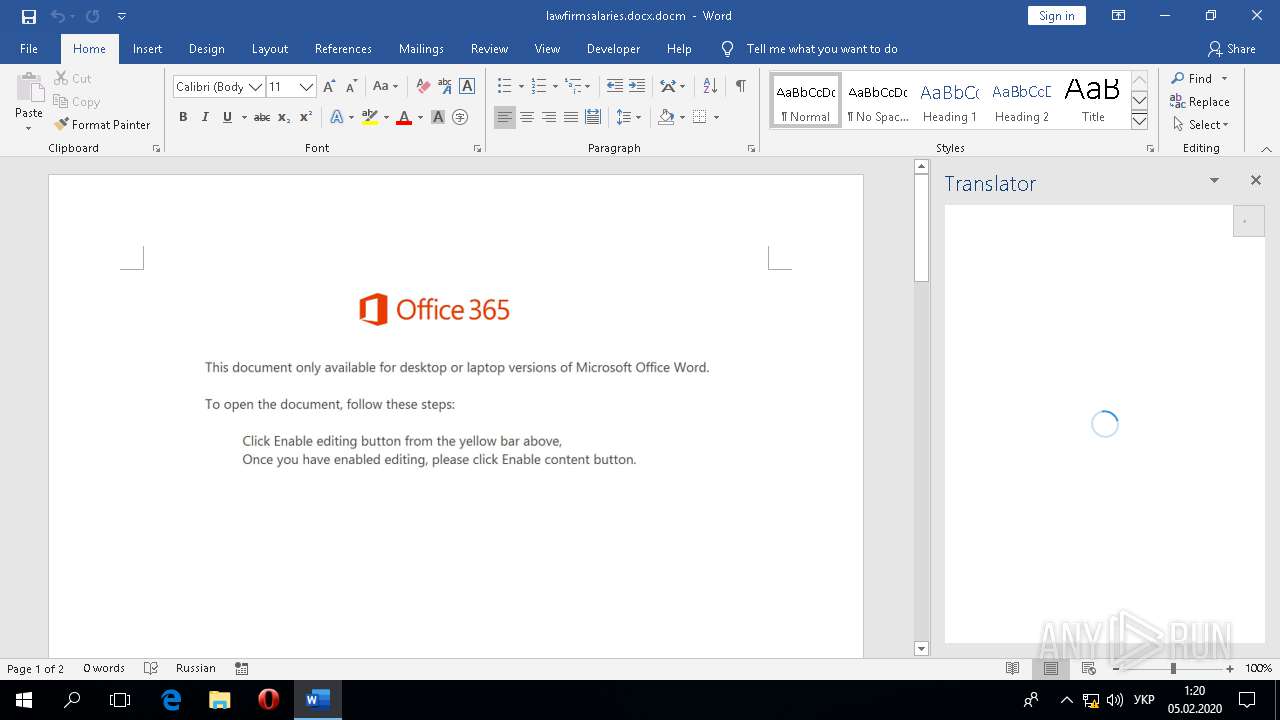Toggle Strikethrough formatting
1280x720 pixels.
pyautogui.click(x=262, y=117)
